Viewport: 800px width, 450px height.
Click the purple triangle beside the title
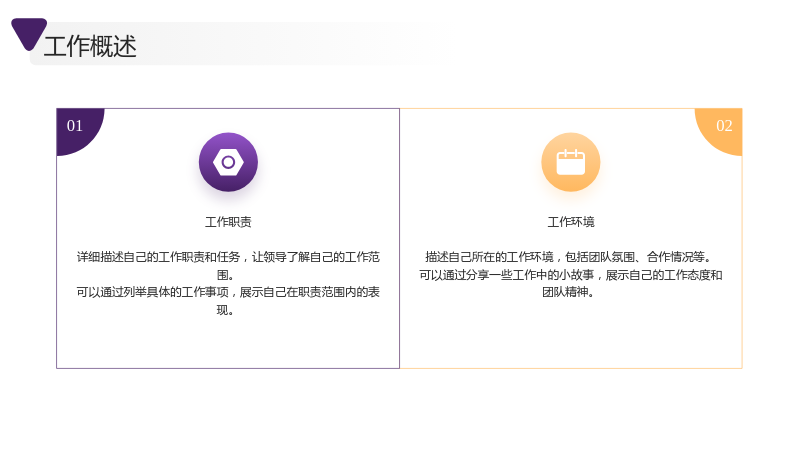pyautogui.click(x=29, y=34)
